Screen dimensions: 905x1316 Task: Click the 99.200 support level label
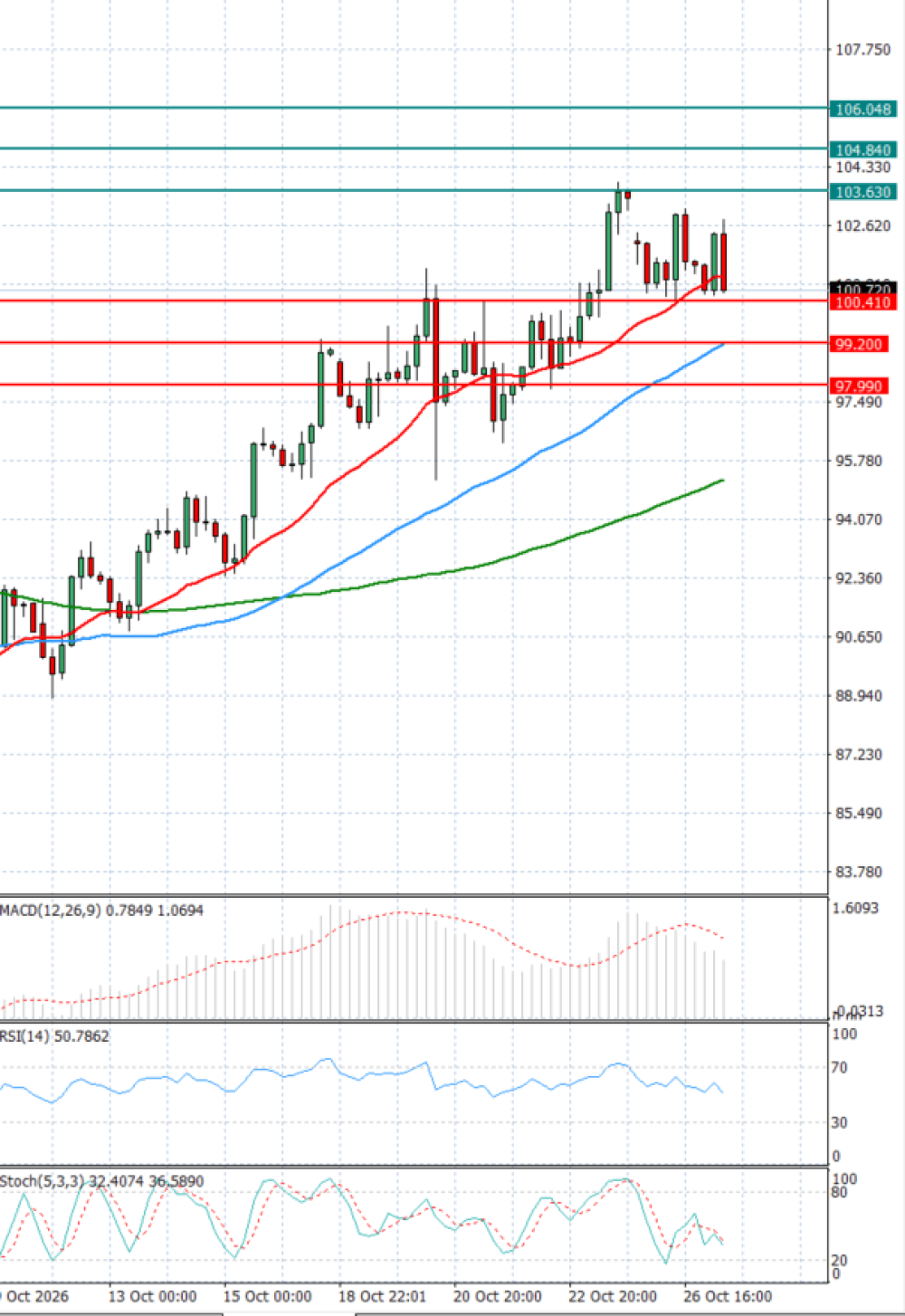point(858,344)
